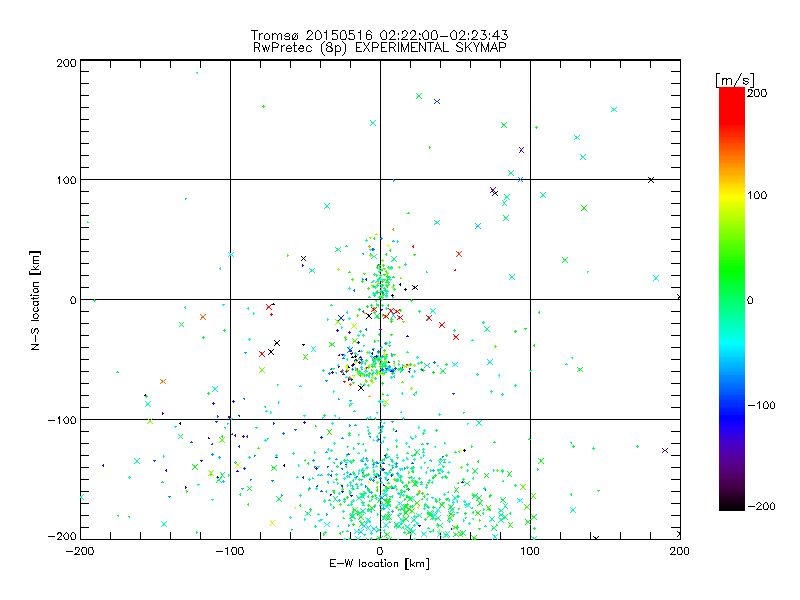Click the "-200" tick label on the E-W axis

tap(80, 551)
